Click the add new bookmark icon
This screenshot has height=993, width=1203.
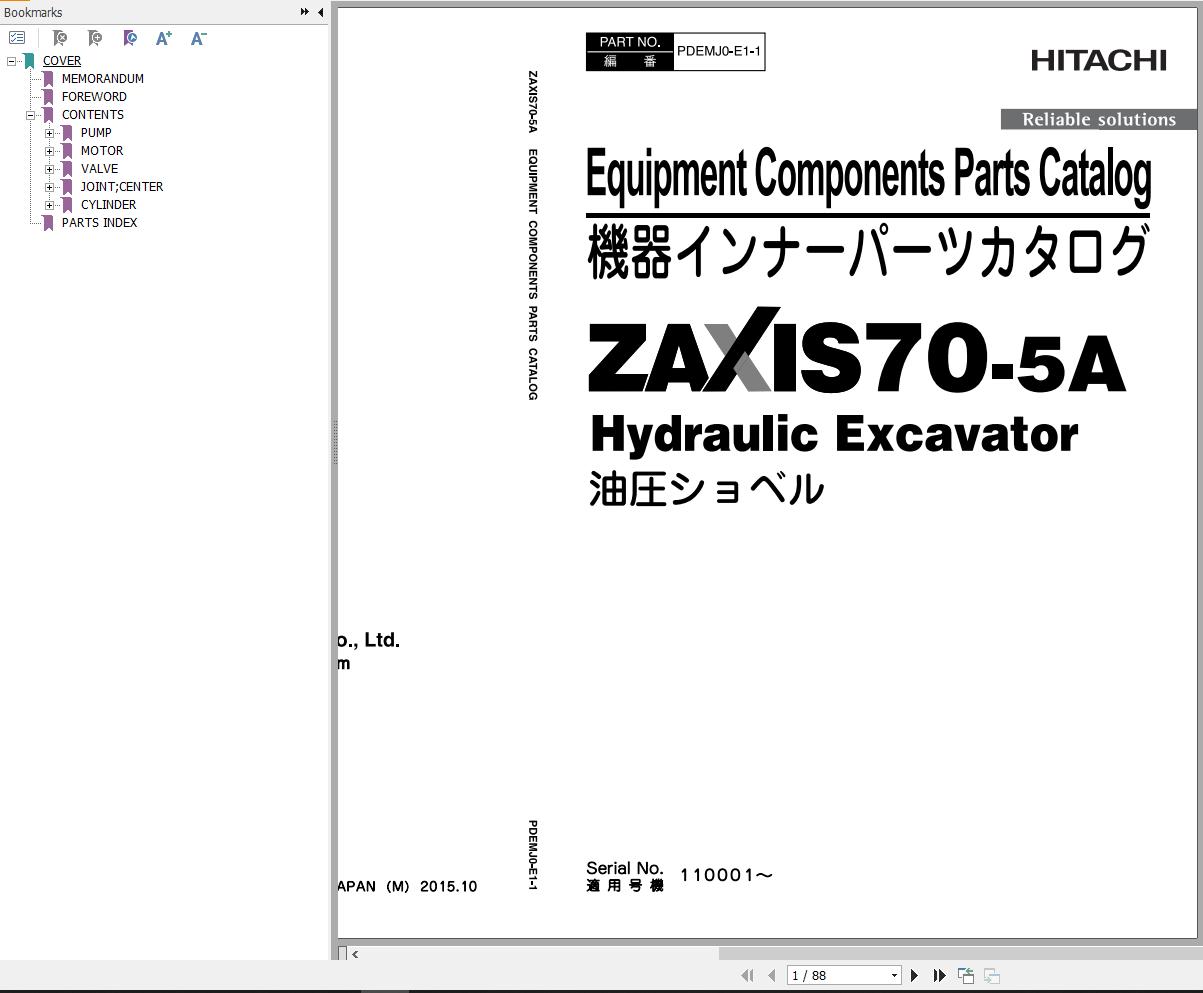pyautogui.click(x=95, y=38)
